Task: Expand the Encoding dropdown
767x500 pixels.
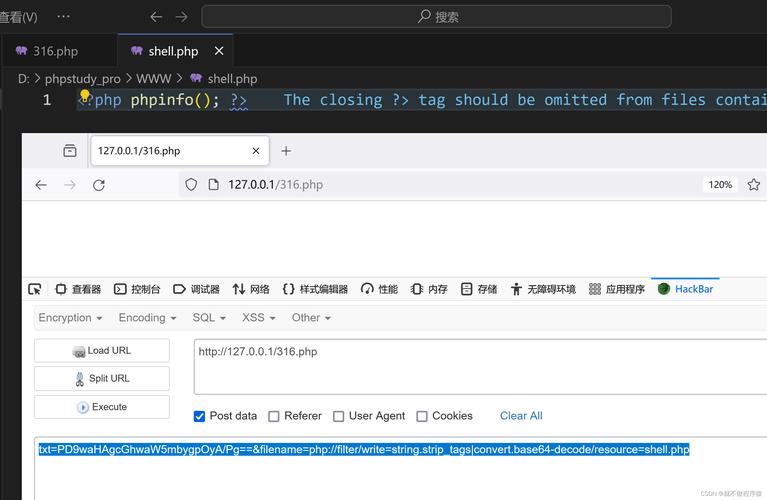Action: (x=147, y=318)
